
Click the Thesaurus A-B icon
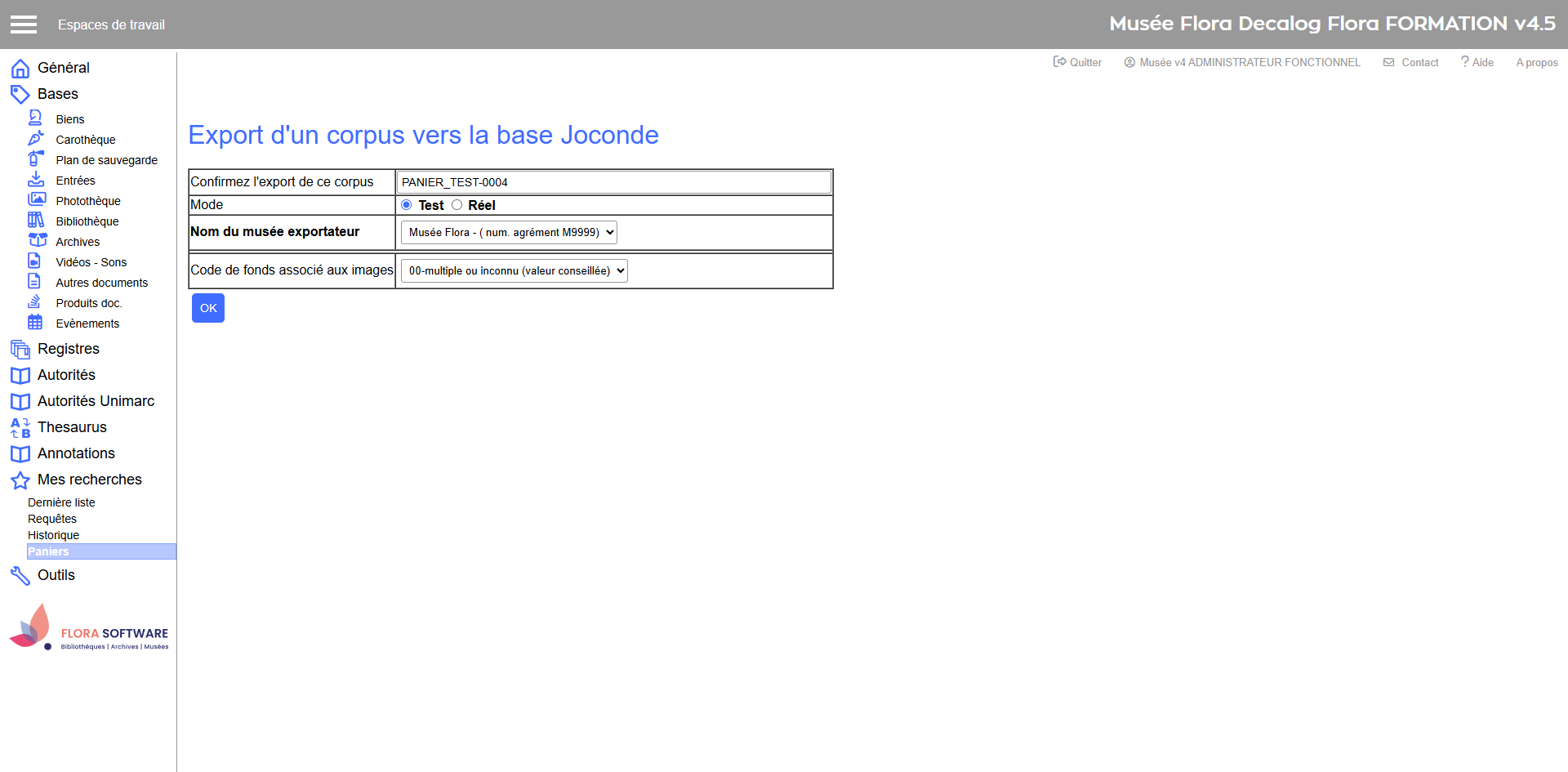tap(20, 427)
